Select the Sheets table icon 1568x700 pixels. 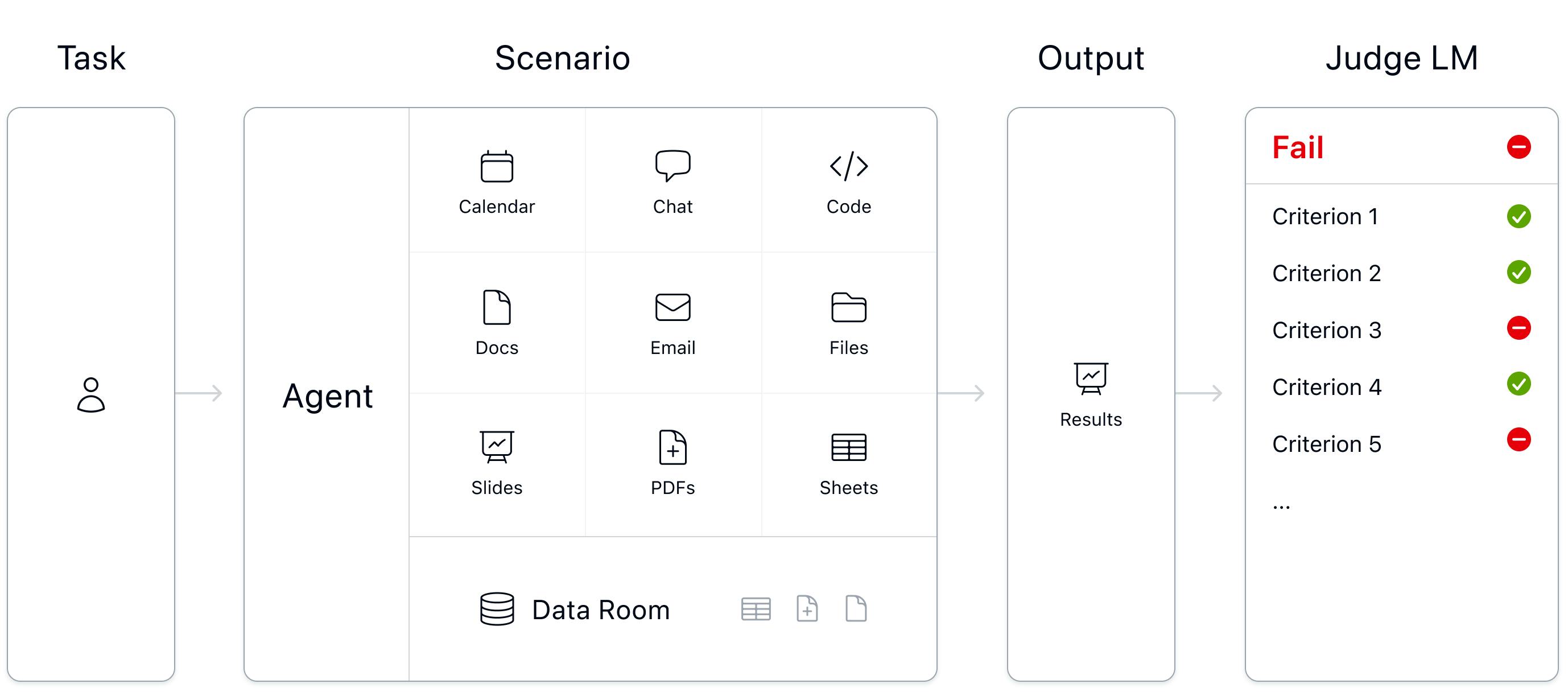point(848,447)
